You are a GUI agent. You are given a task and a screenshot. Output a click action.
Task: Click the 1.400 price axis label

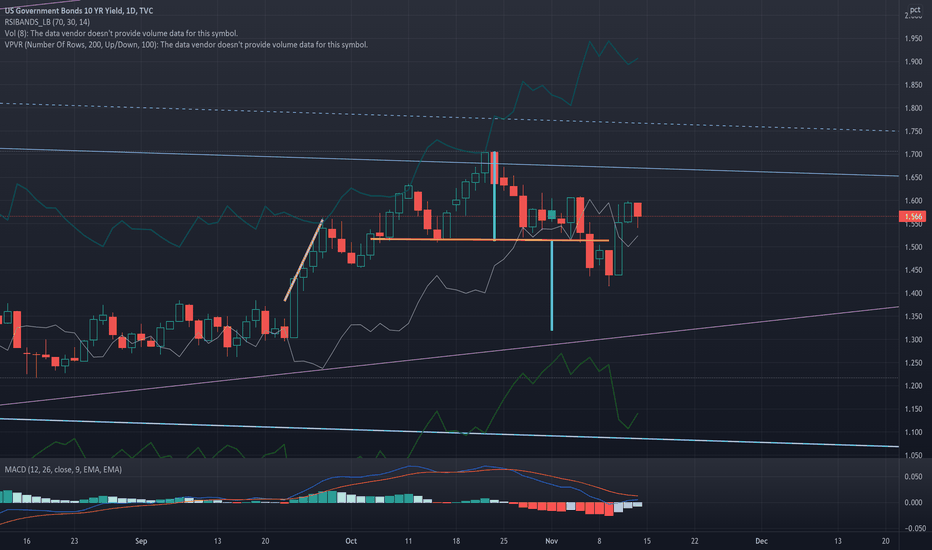tap(914, 294)
